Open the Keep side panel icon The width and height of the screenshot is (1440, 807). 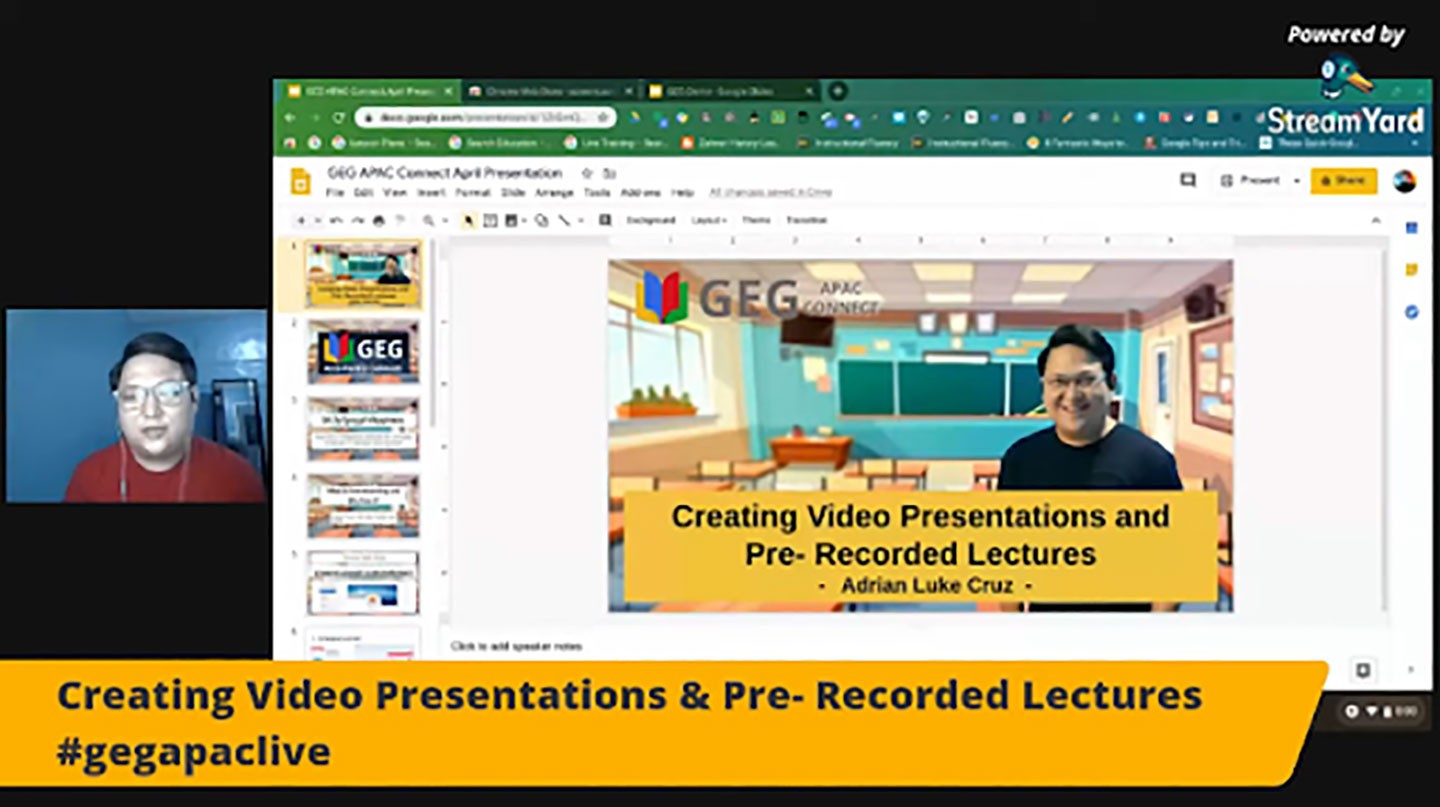(x=1412, y=270)
